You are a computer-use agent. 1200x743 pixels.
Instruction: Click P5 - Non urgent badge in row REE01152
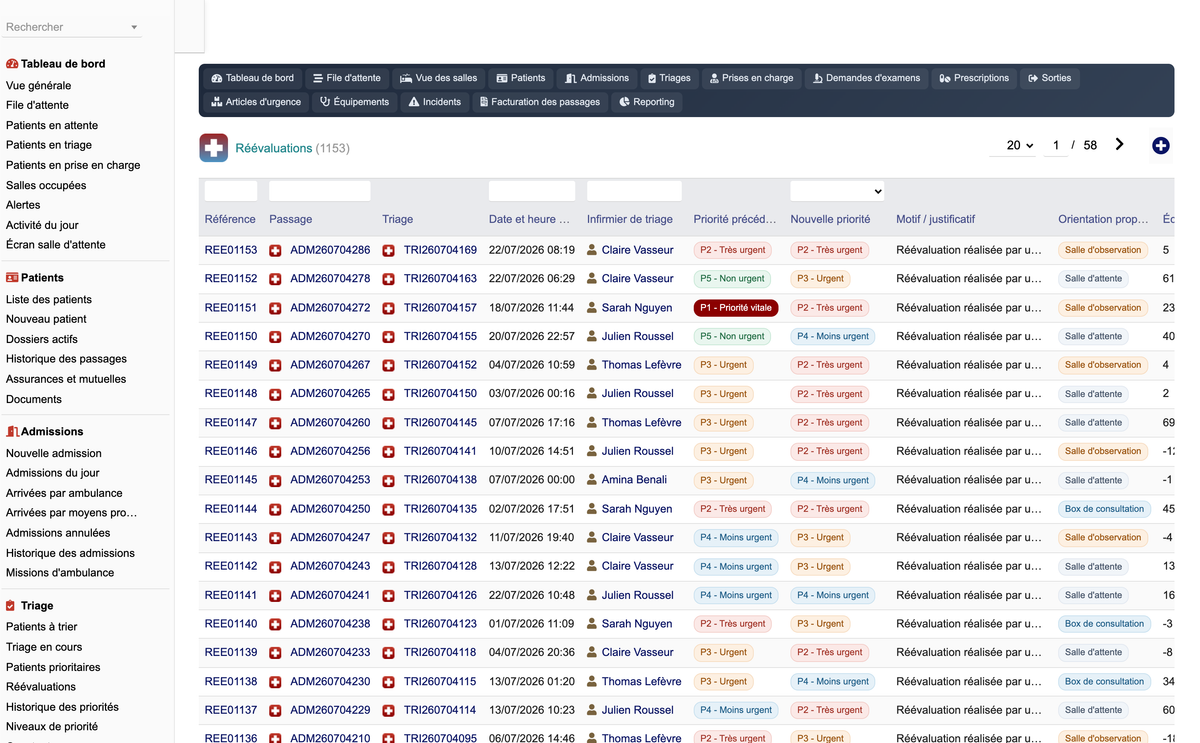point(732,279)
